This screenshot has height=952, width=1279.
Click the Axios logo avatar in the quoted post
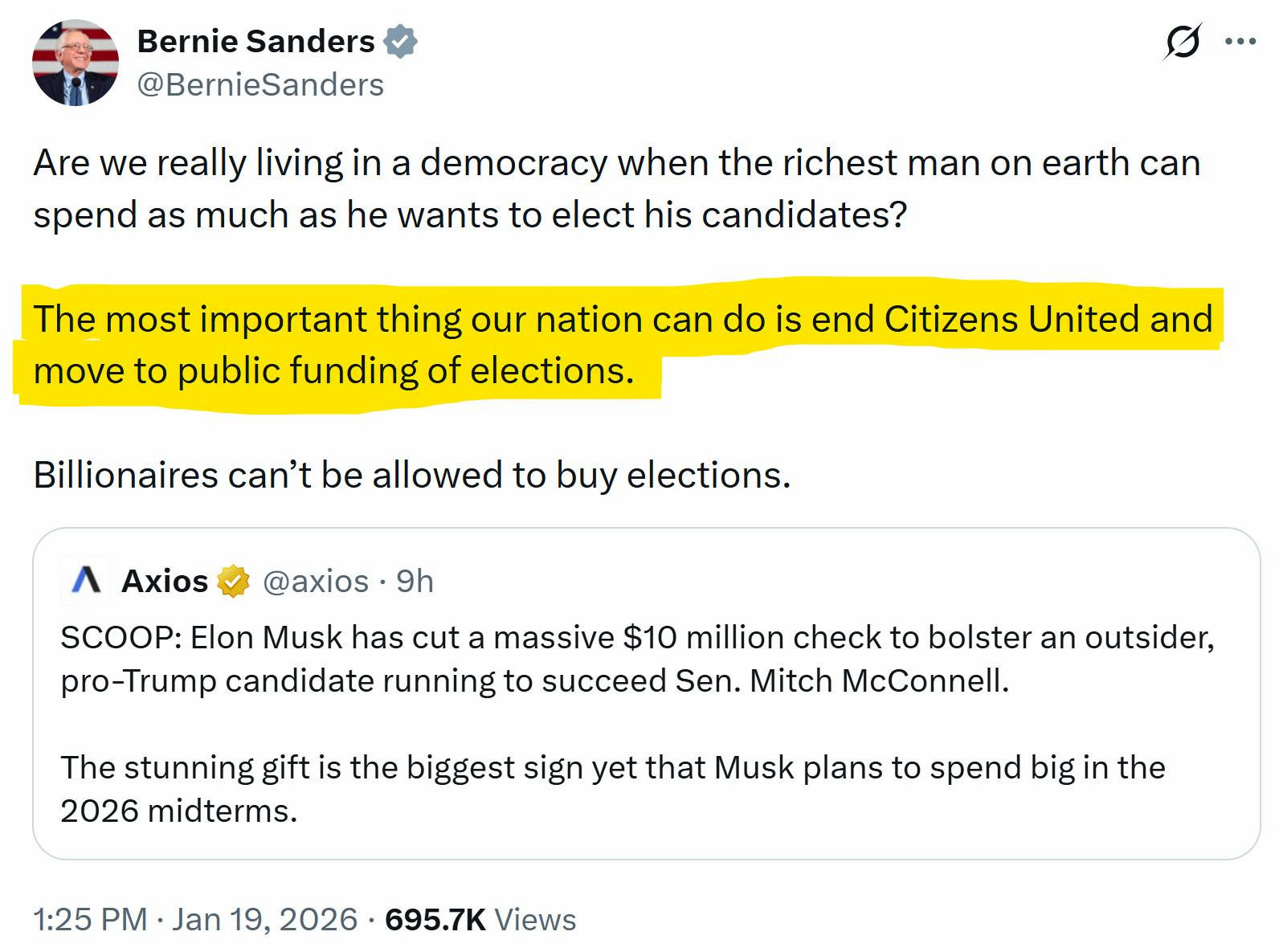[x=86, y=580]
